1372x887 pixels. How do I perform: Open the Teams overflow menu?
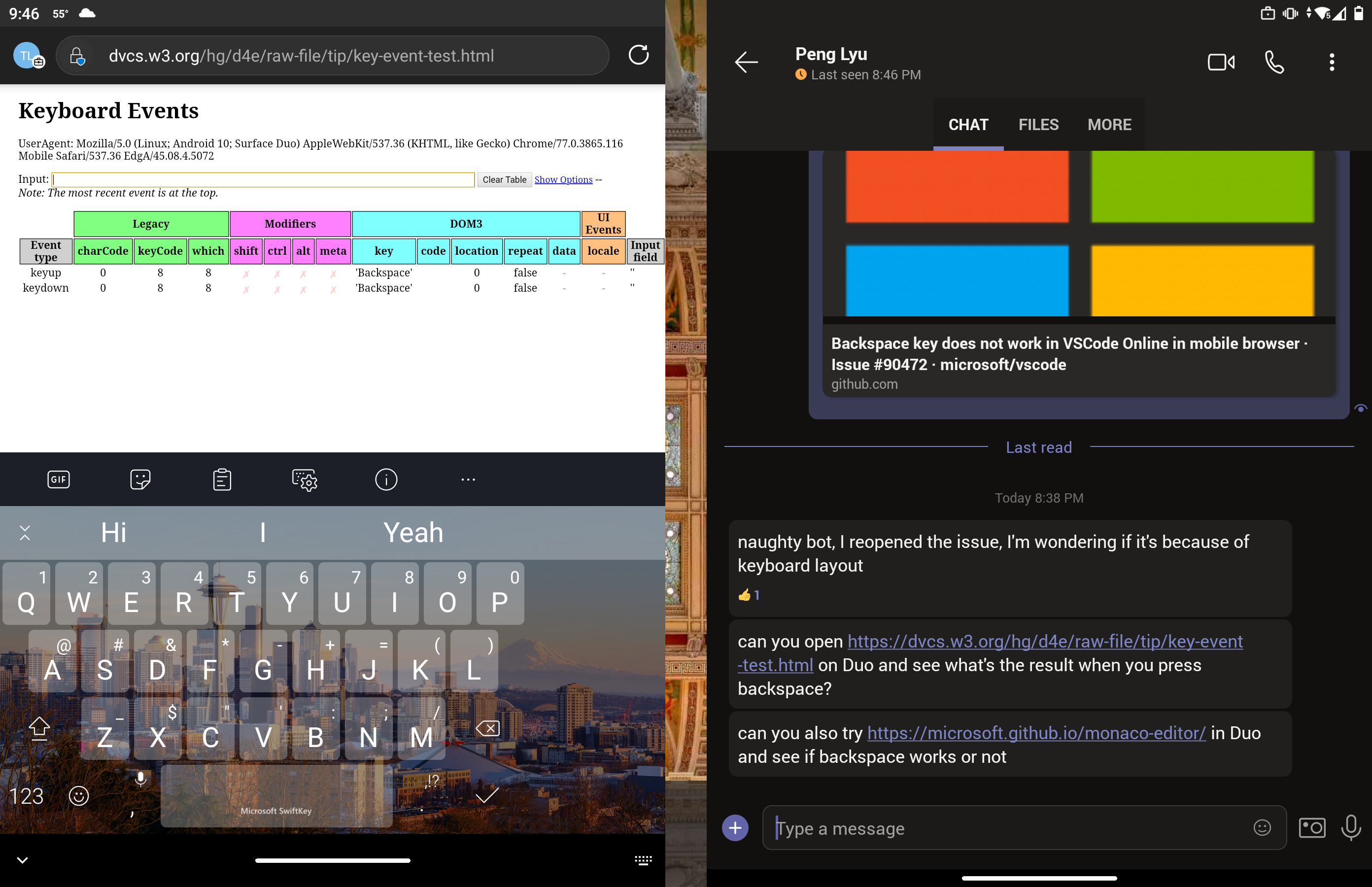tap(1331, 62)
